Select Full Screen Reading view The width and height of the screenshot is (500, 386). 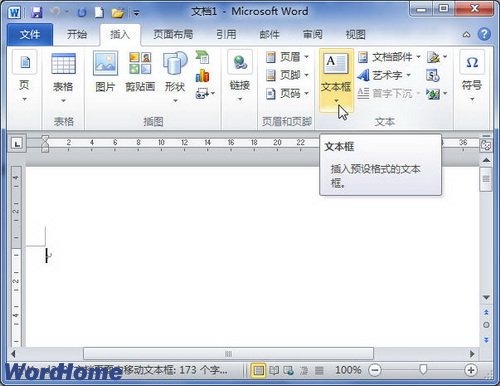[x=274, y=370]
